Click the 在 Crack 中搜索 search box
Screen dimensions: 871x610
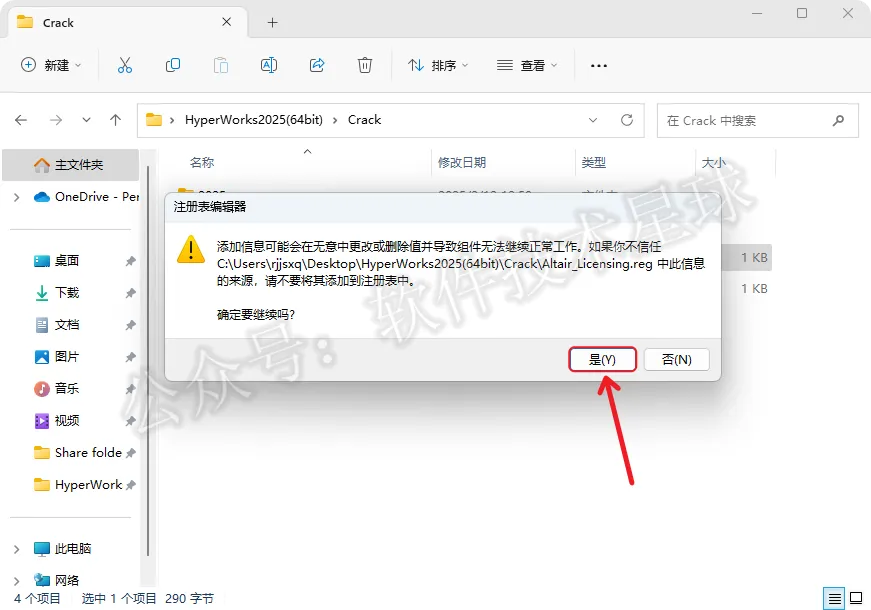pos(758,121)
